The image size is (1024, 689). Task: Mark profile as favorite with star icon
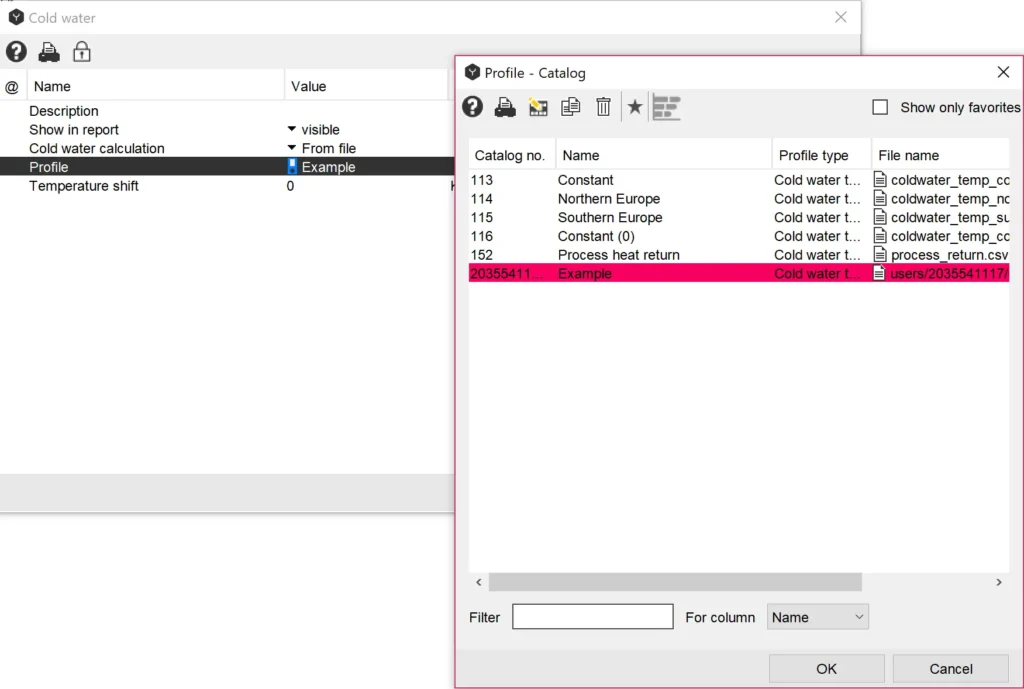[x=634, y=107]
